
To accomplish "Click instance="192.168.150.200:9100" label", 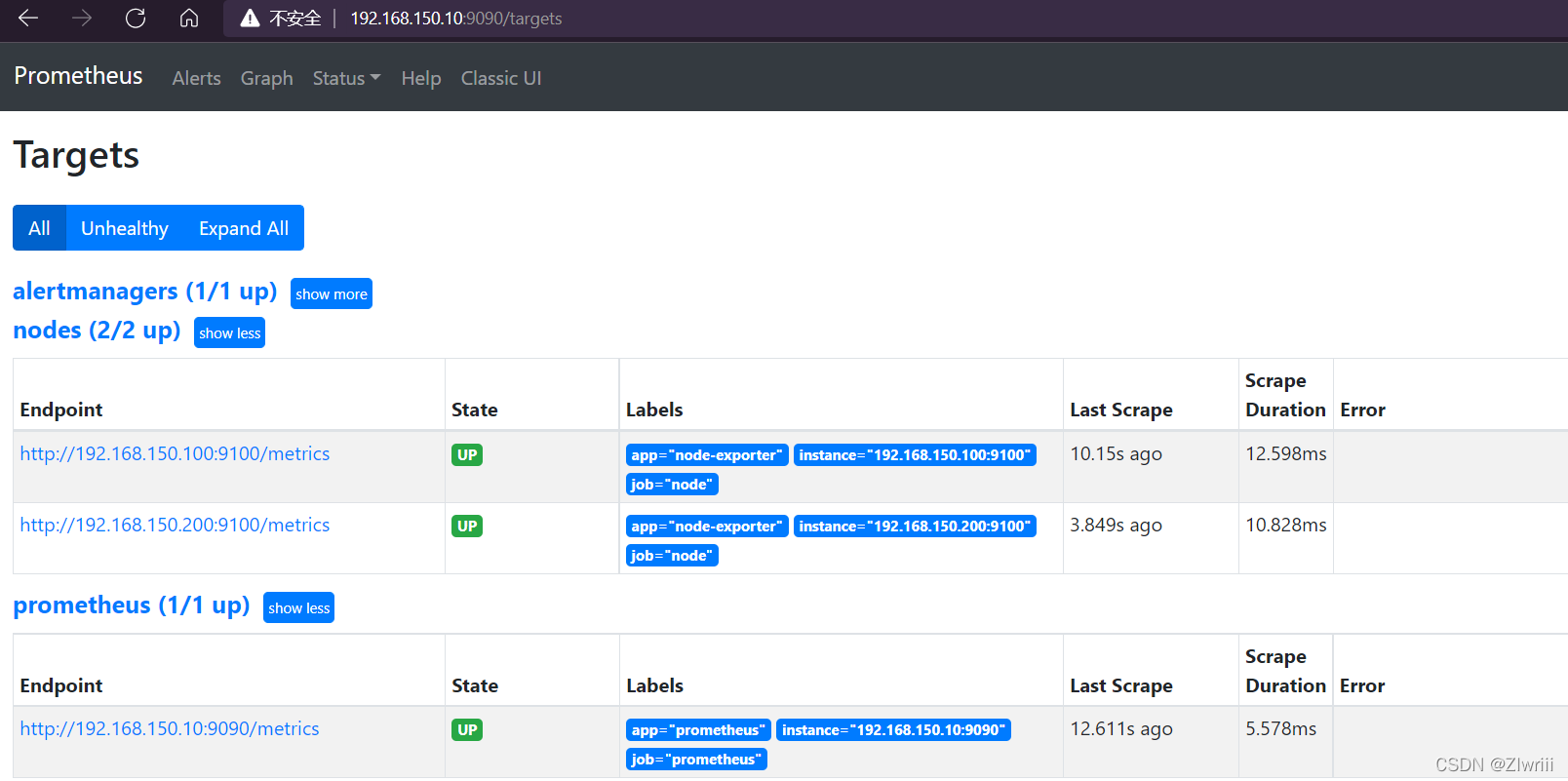I will (x=915, y=526).
